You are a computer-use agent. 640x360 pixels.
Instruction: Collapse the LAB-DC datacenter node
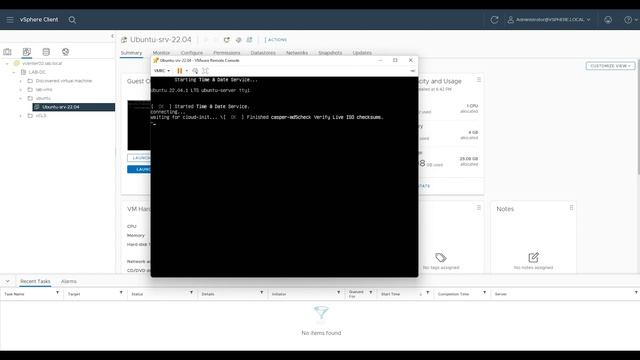[13, 72]
